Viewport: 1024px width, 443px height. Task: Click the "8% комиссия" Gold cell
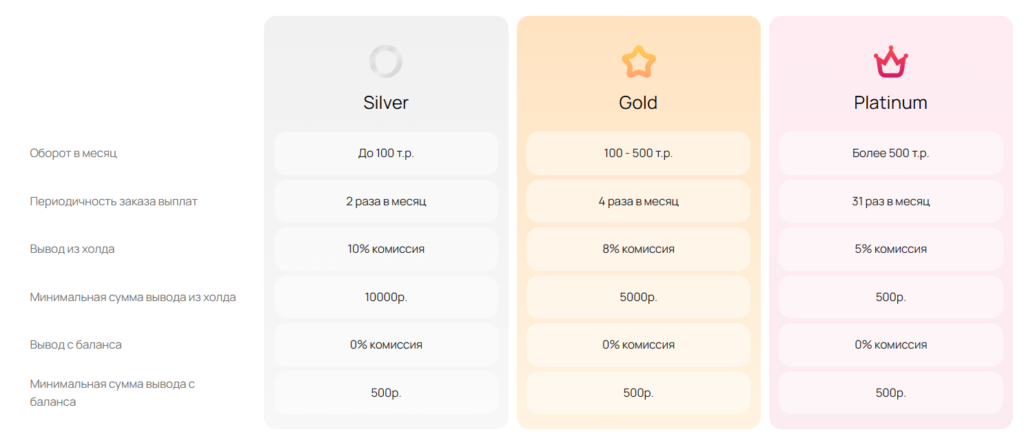(x=638, y=249)
